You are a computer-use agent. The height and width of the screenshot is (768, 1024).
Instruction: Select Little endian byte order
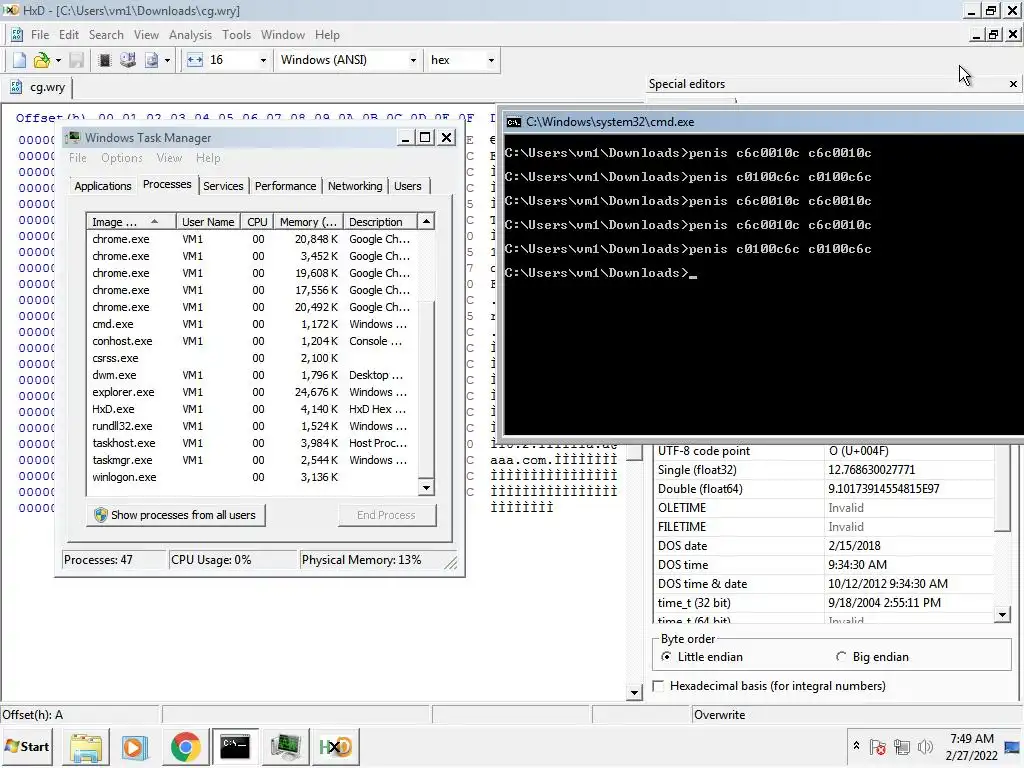703,657
